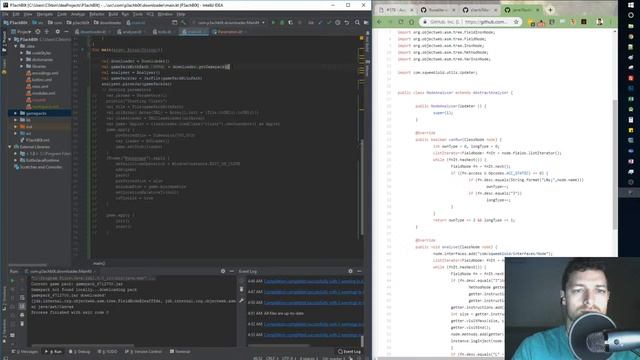This screenshot has width=640, height=360.
Task: Open the 4:46 AM compilation completed link
Action: click(313, 281)
